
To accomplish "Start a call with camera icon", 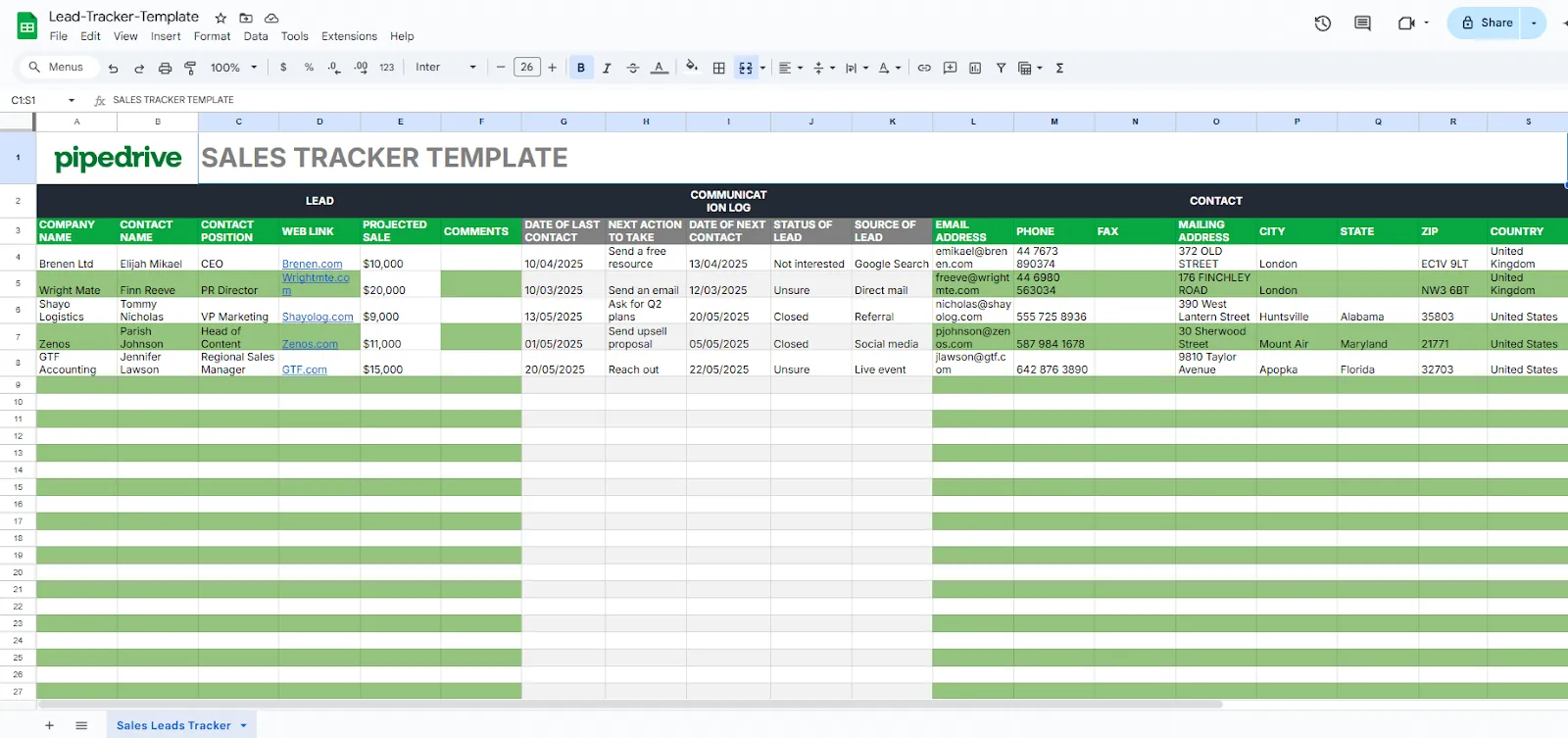I will click(1406, 23).
